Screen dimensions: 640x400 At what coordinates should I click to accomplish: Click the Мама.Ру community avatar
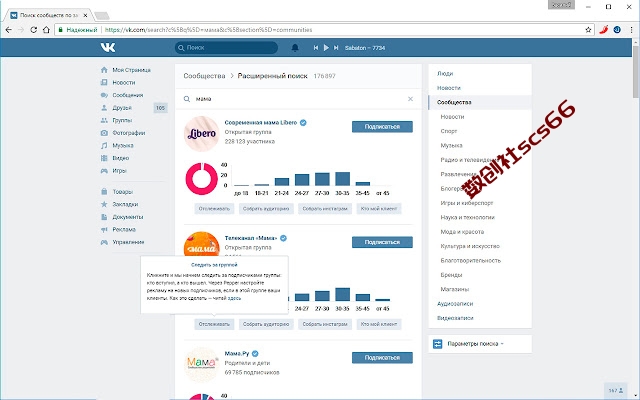(x=202, y=364)
